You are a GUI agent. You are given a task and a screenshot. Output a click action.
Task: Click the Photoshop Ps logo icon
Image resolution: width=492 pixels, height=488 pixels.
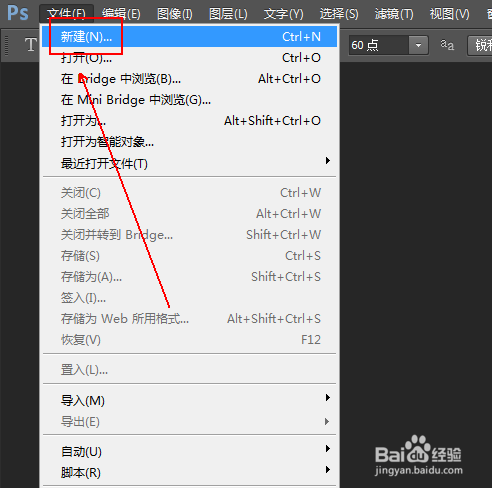18,13
